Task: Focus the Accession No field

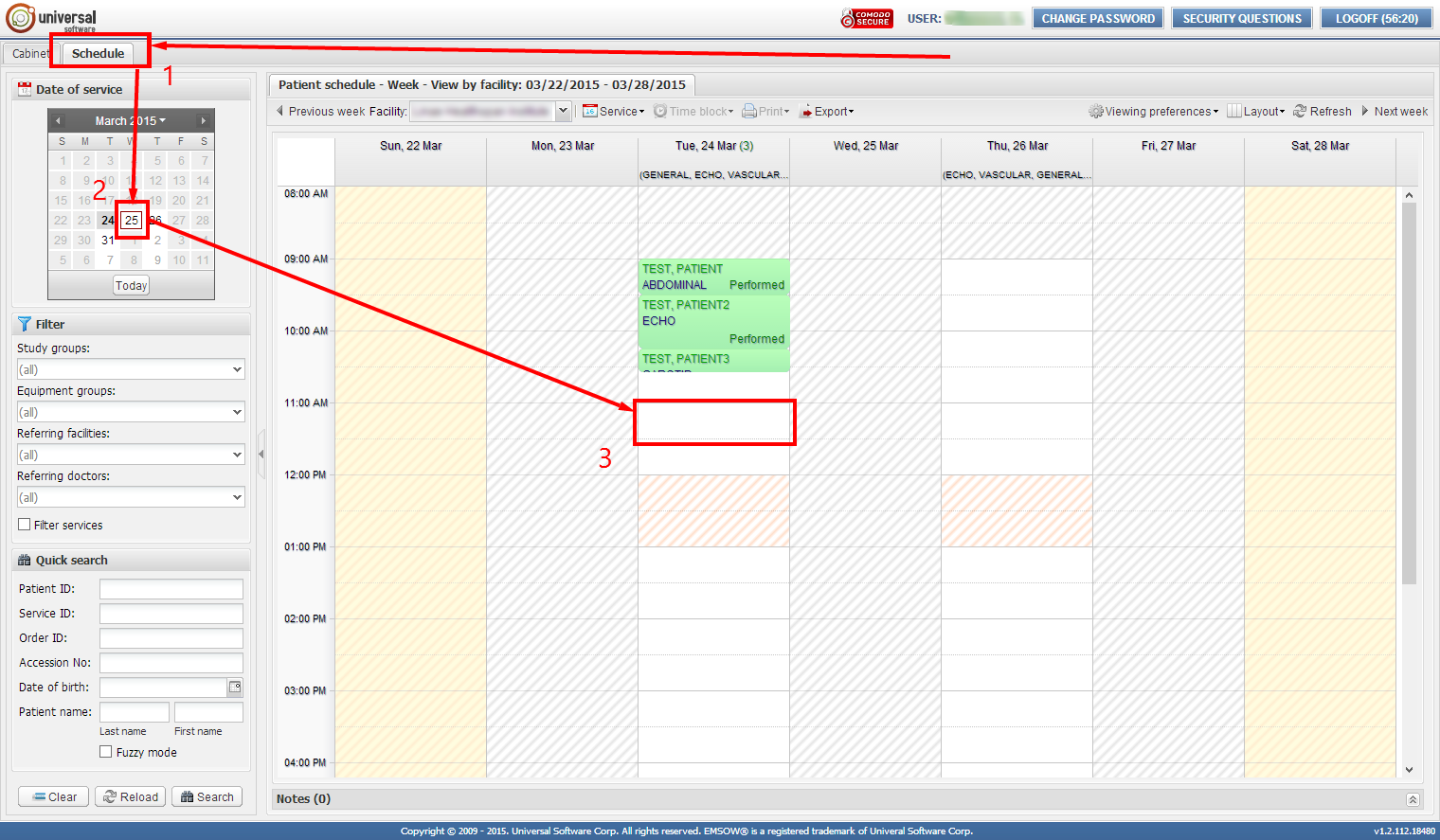Action: point(171,663)
